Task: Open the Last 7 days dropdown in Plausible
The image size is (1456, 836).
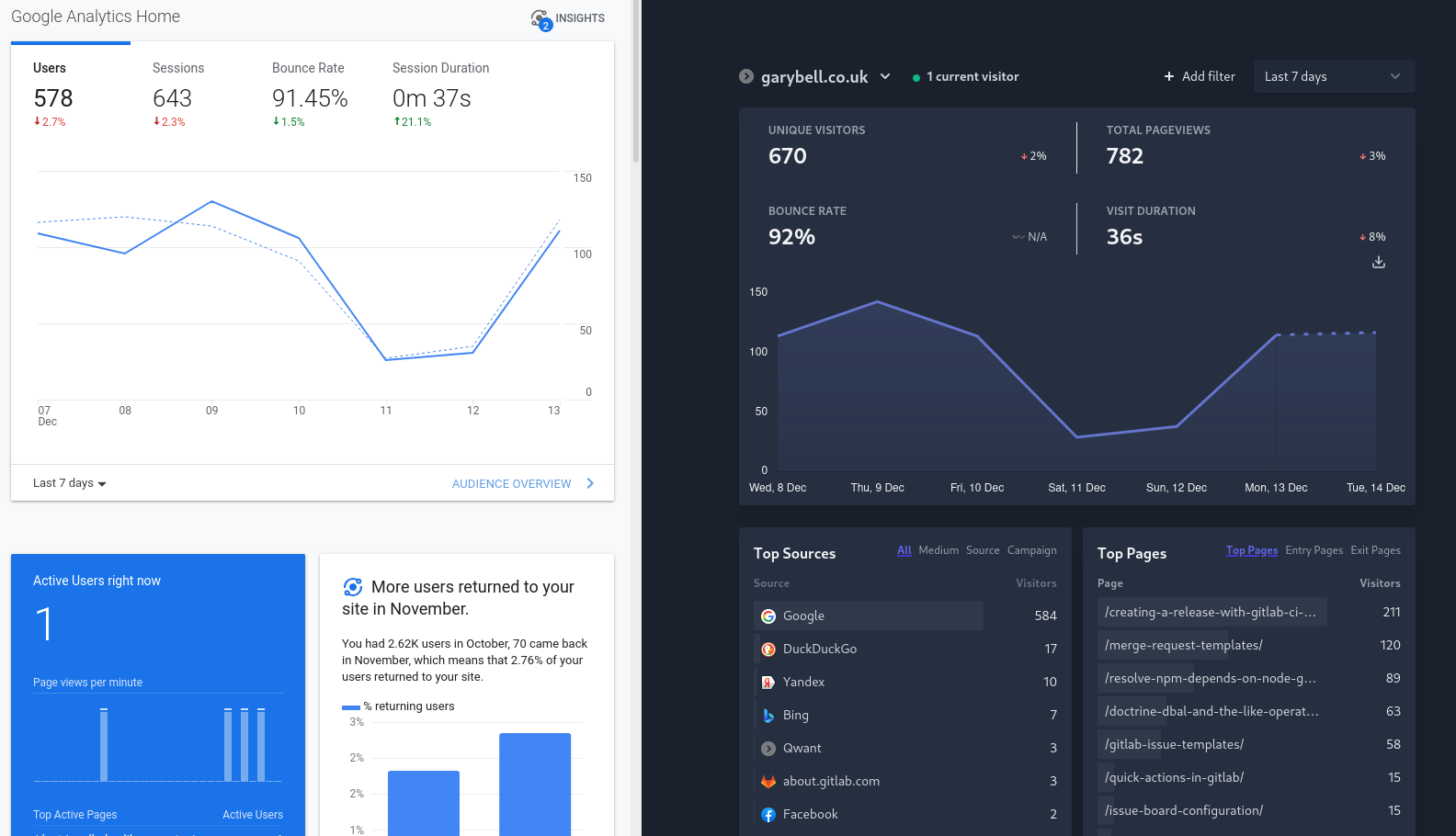Action: (1334, 76)
